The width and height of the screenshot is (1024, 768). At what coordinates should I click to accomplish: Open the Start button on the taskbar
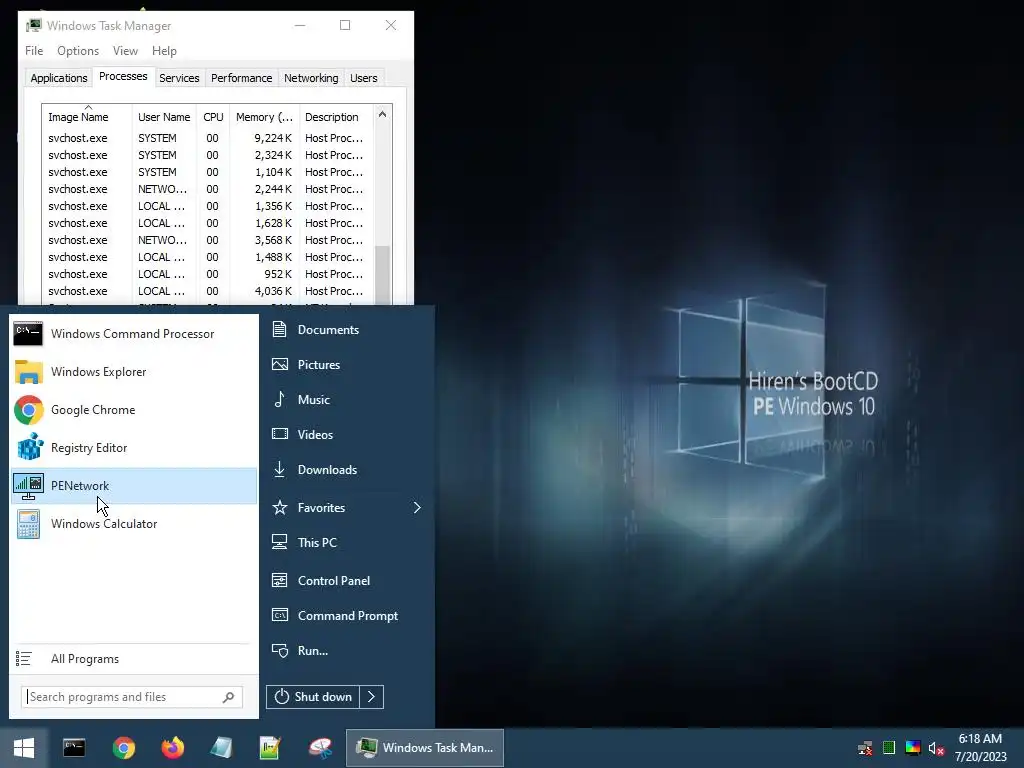coord(24,748)
